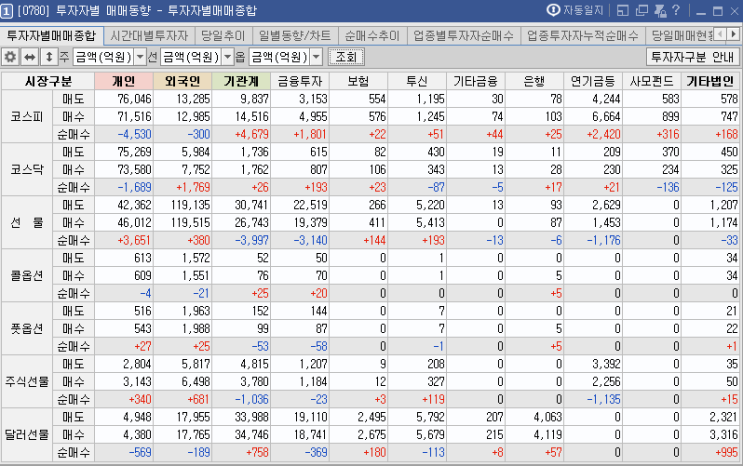Viewport: 743px width, 466px height.
Task: Click the 사모펀드 column header
Action: (x=652, y=81)
